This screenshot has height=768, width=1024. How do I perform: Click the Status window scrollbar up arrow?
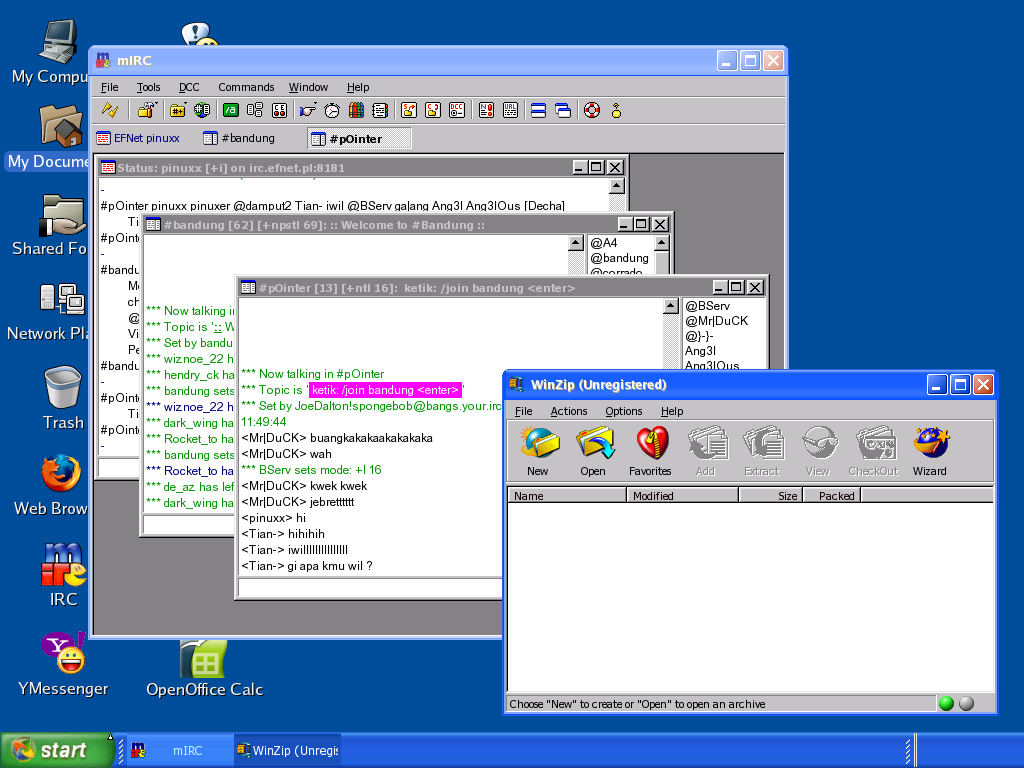tap(616, 186)
